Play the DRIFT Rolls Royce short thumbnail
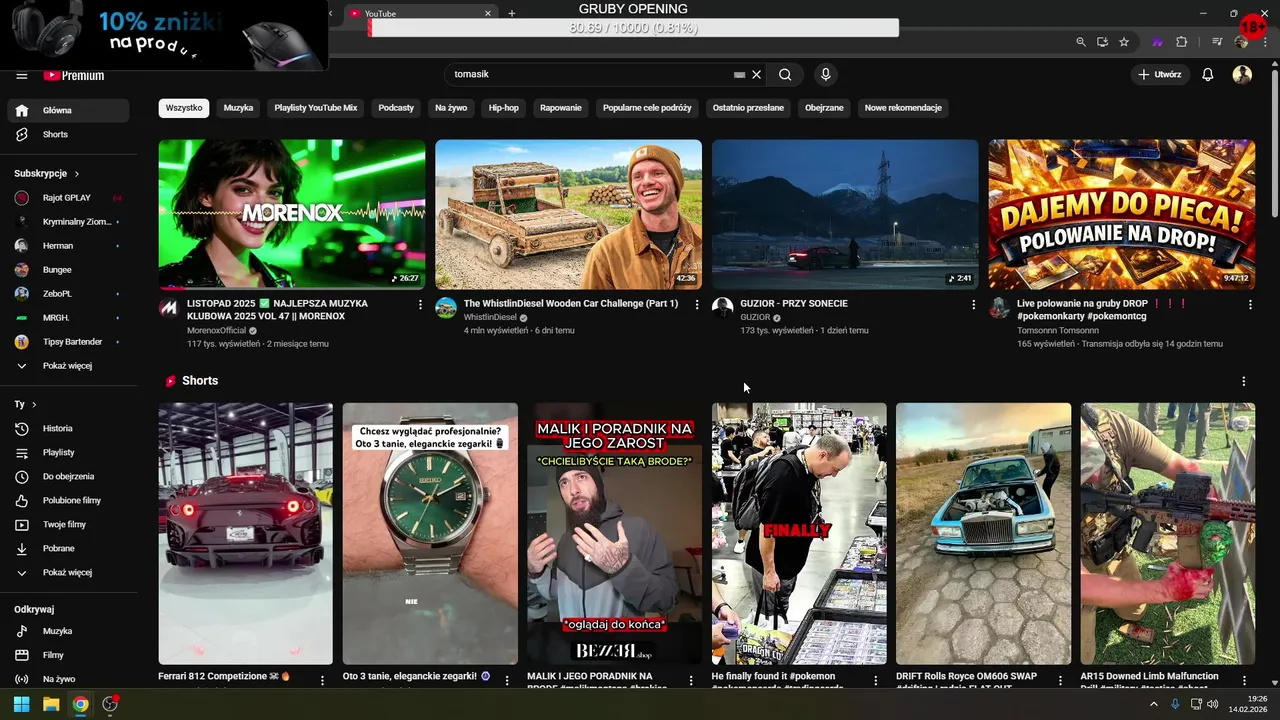 click(x=983, y=534)
